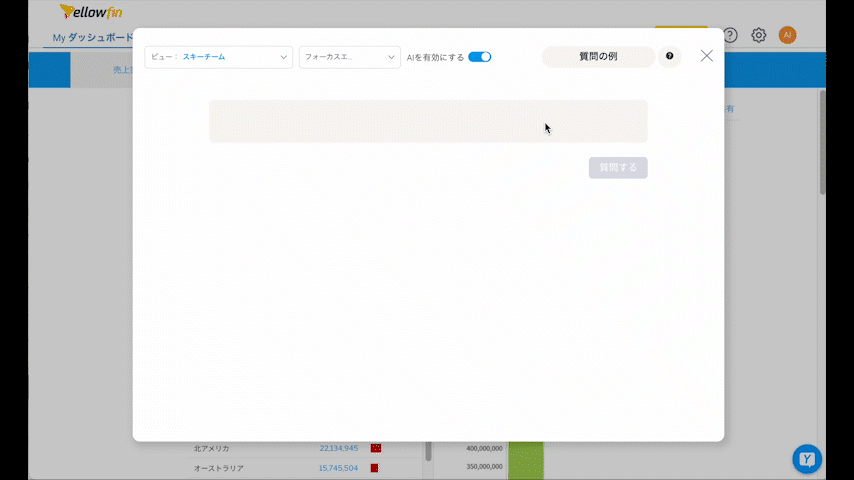
Task: Click red indicator beside Australia row
Action: (376, 468)
